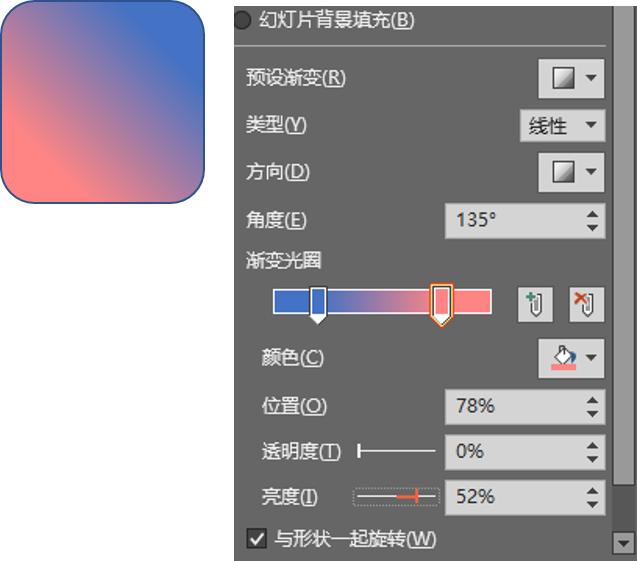This screenshot has height=561, width=637.
Task: Click the transparency slider track
Action: [397, 451]
